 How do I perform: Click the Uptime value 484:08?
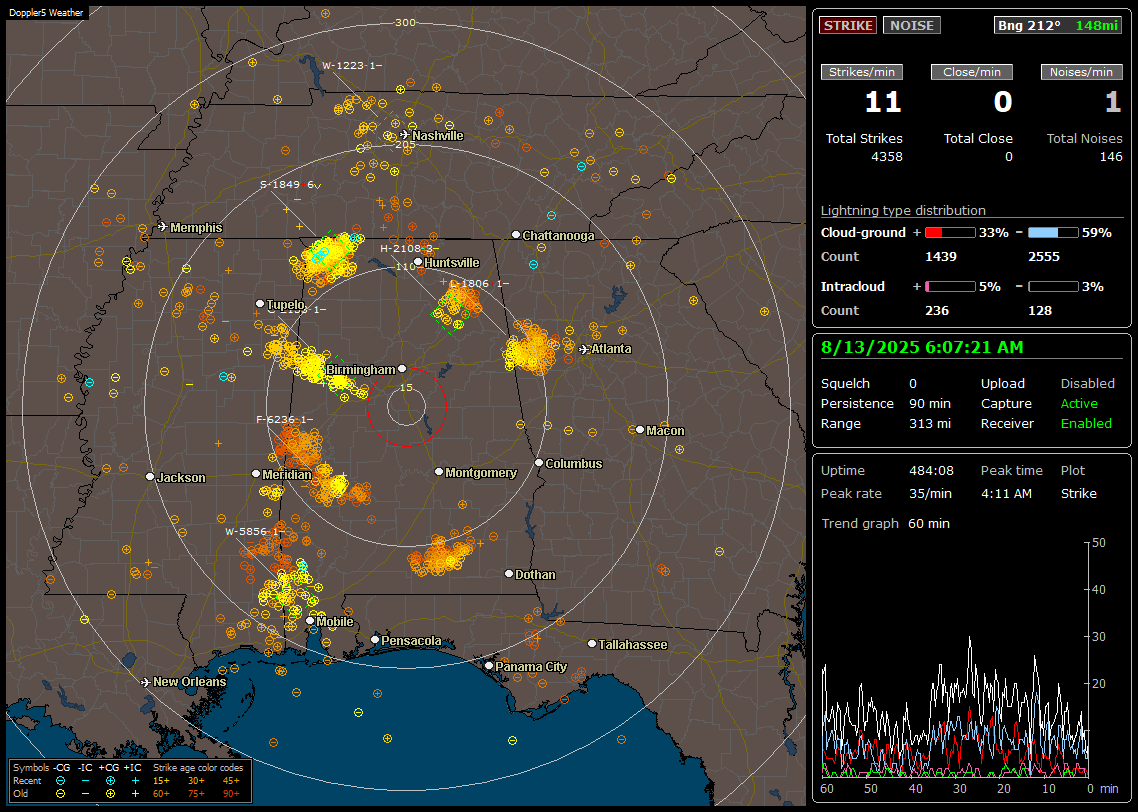tap(931, 471)
